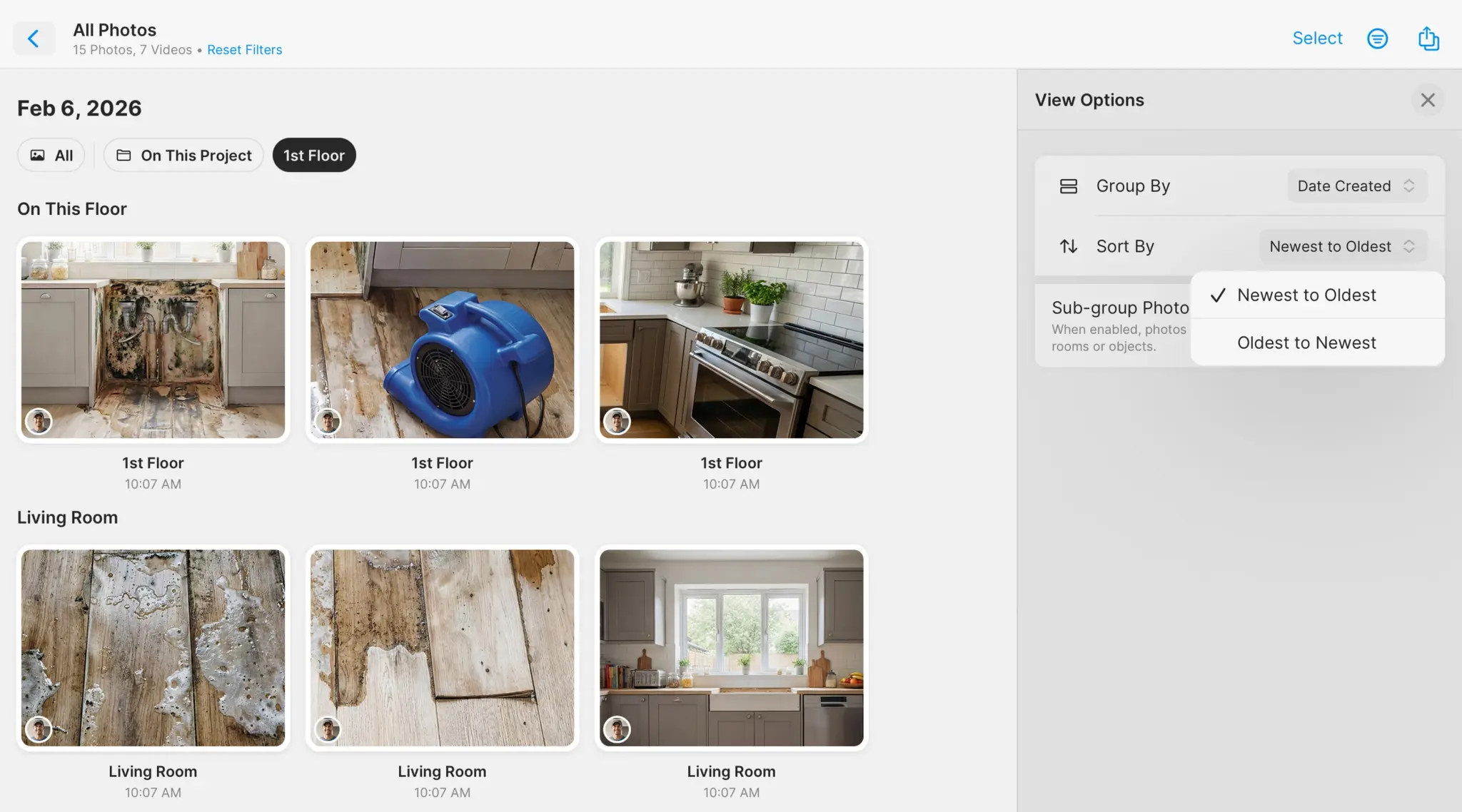Select Oldest to Newest sort order

pos(1306,343)
